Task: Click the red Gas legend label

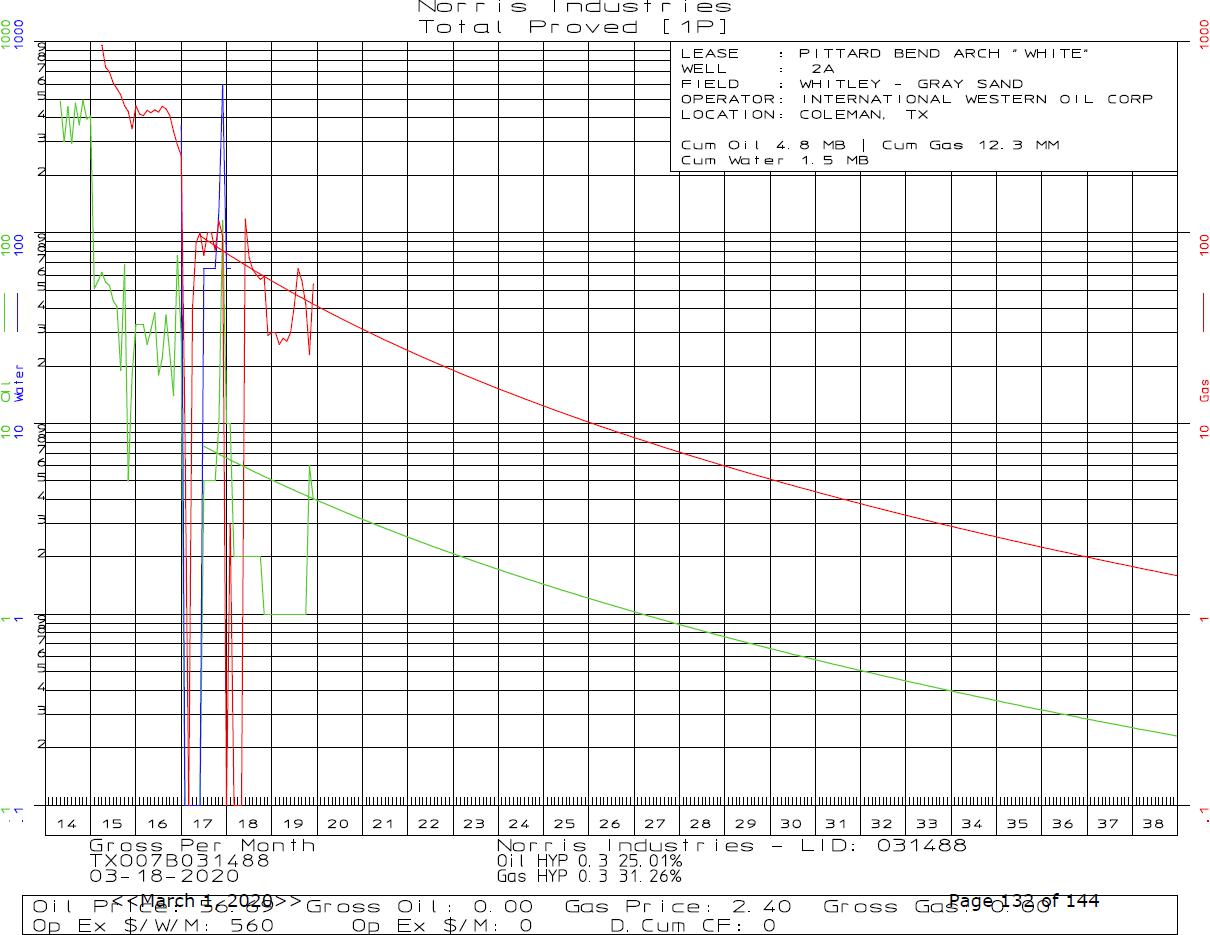Action: [x=1204, y=390]
